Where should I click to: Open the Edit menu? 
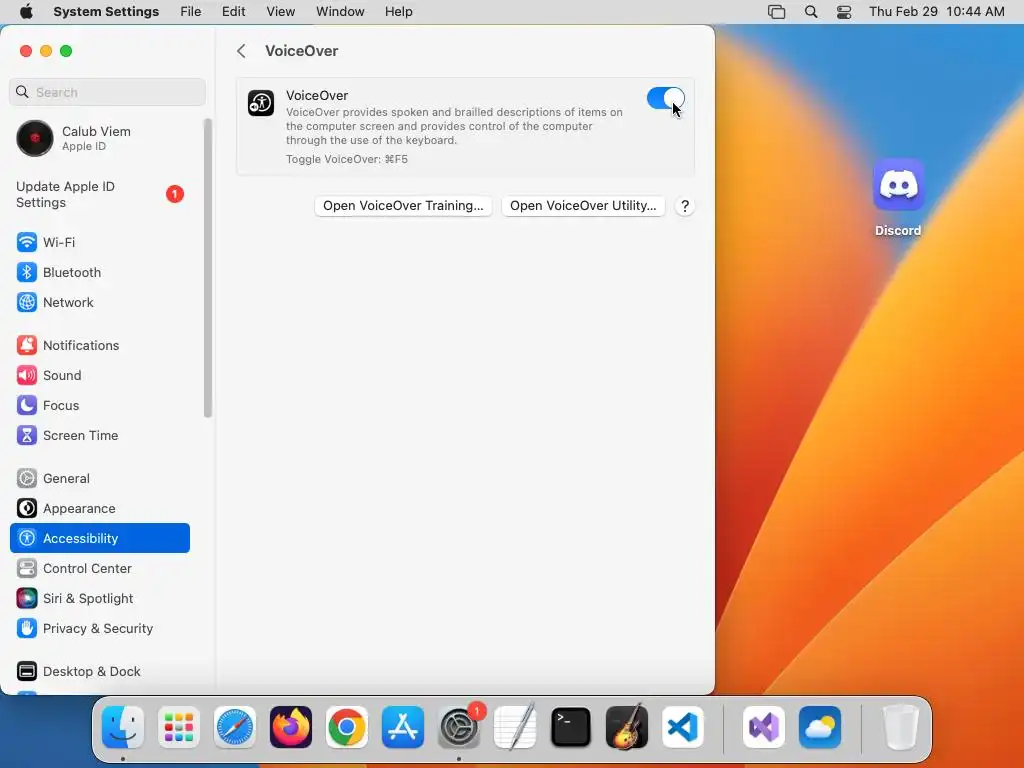233,12
